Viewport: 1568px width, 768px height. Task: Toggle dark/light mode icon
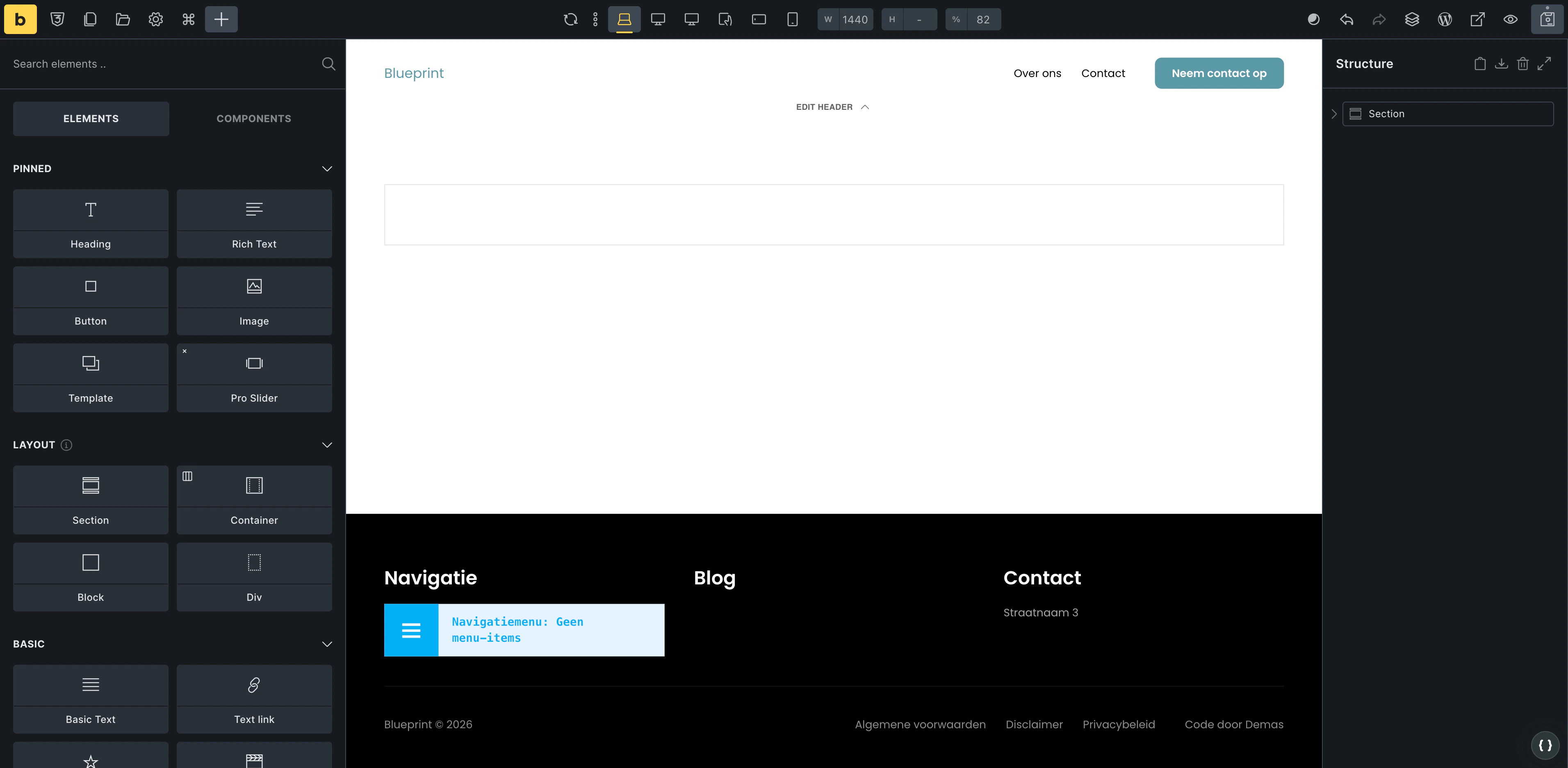click(x=1313, y=20)
